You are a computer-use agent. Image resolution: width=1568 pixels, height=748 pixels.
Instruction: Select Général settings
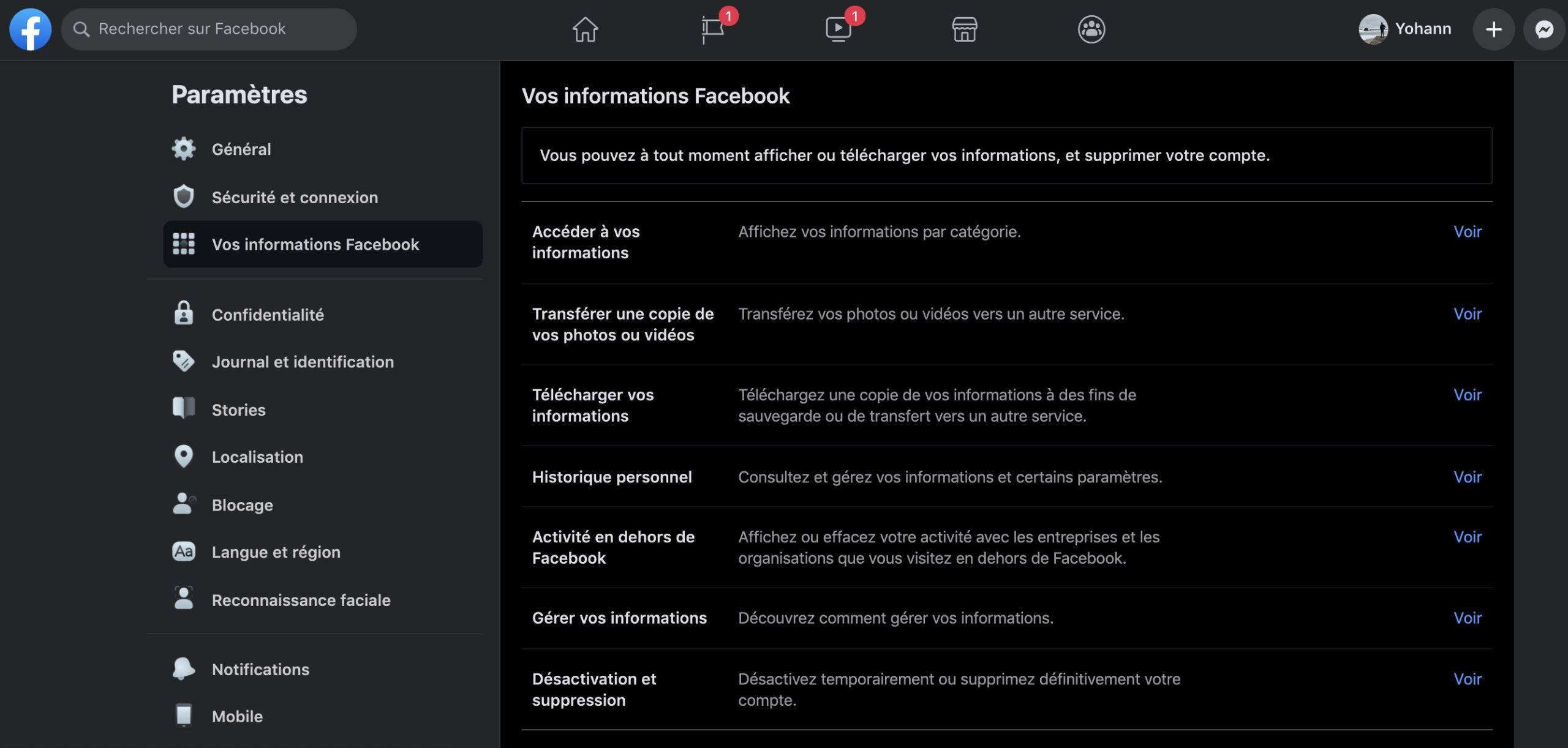click(x=241, y=149)
